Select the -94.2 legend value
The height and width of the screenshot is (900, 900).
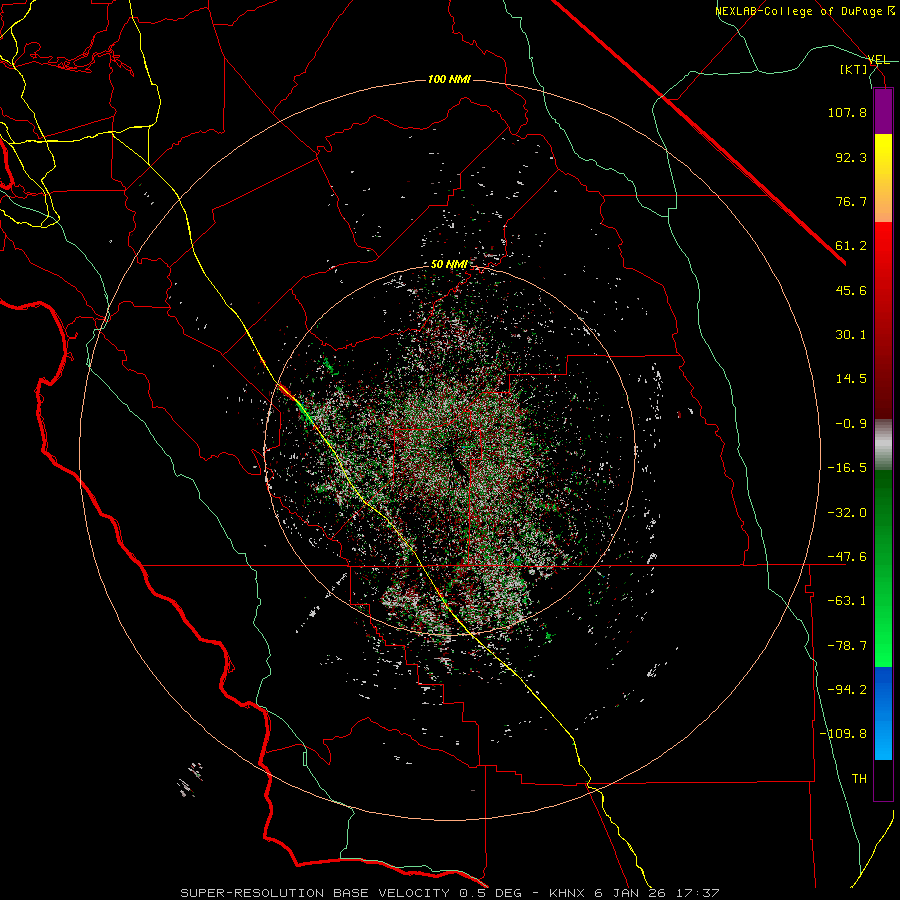pyautogui.click(x=847, y=689)
